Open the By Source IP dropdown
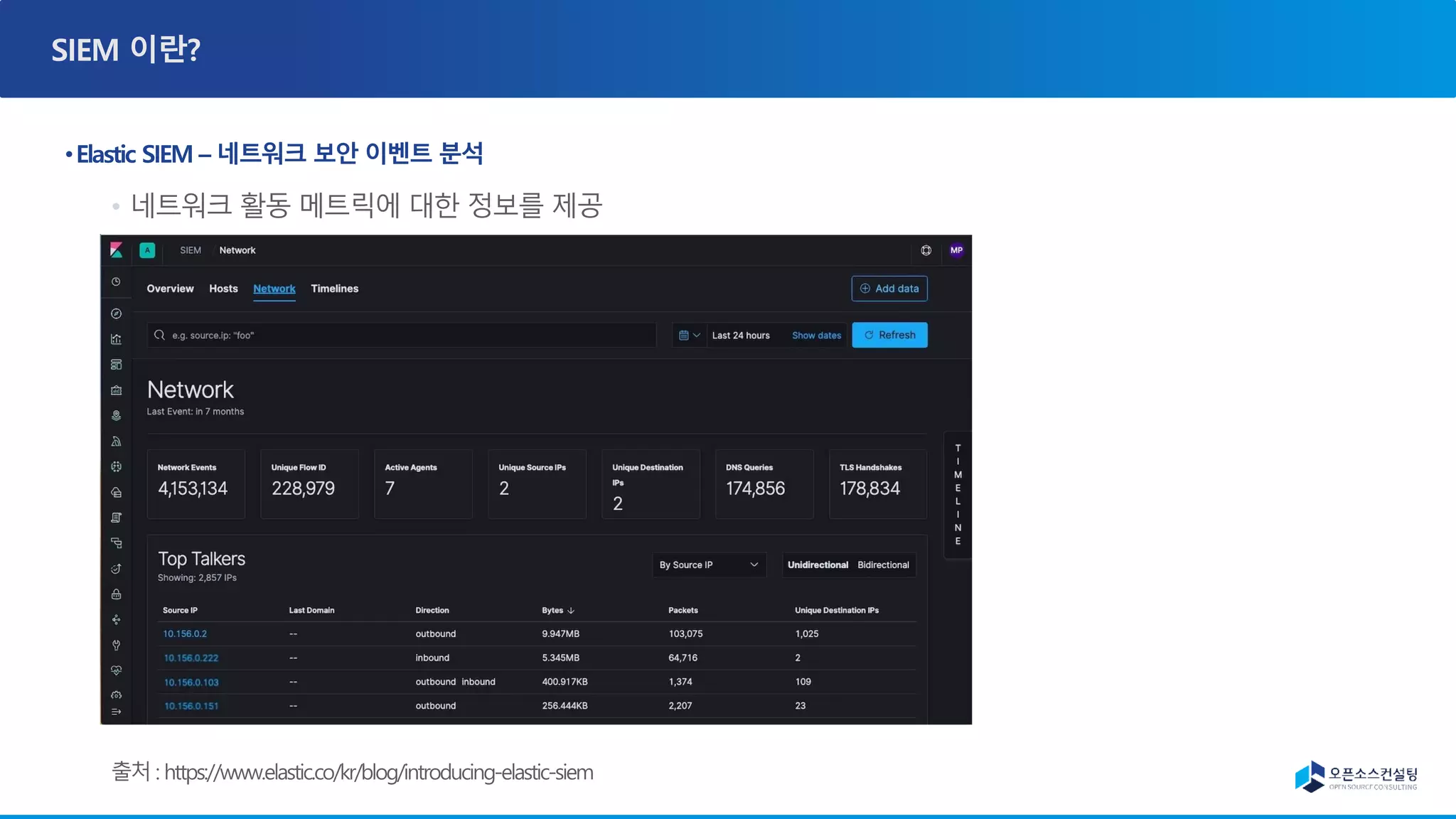Image resolution: width=1456 pixels, height=819 pixels. pyautogui.click(x=709, y=565)
